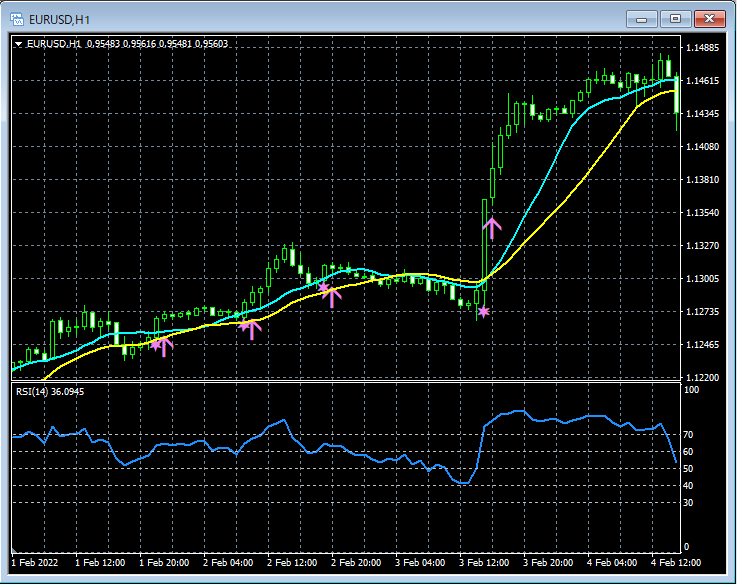The height and width of the screenshot is (584, 738).
Task: Click the chart window icon in title bar
Action: [17, 18]
